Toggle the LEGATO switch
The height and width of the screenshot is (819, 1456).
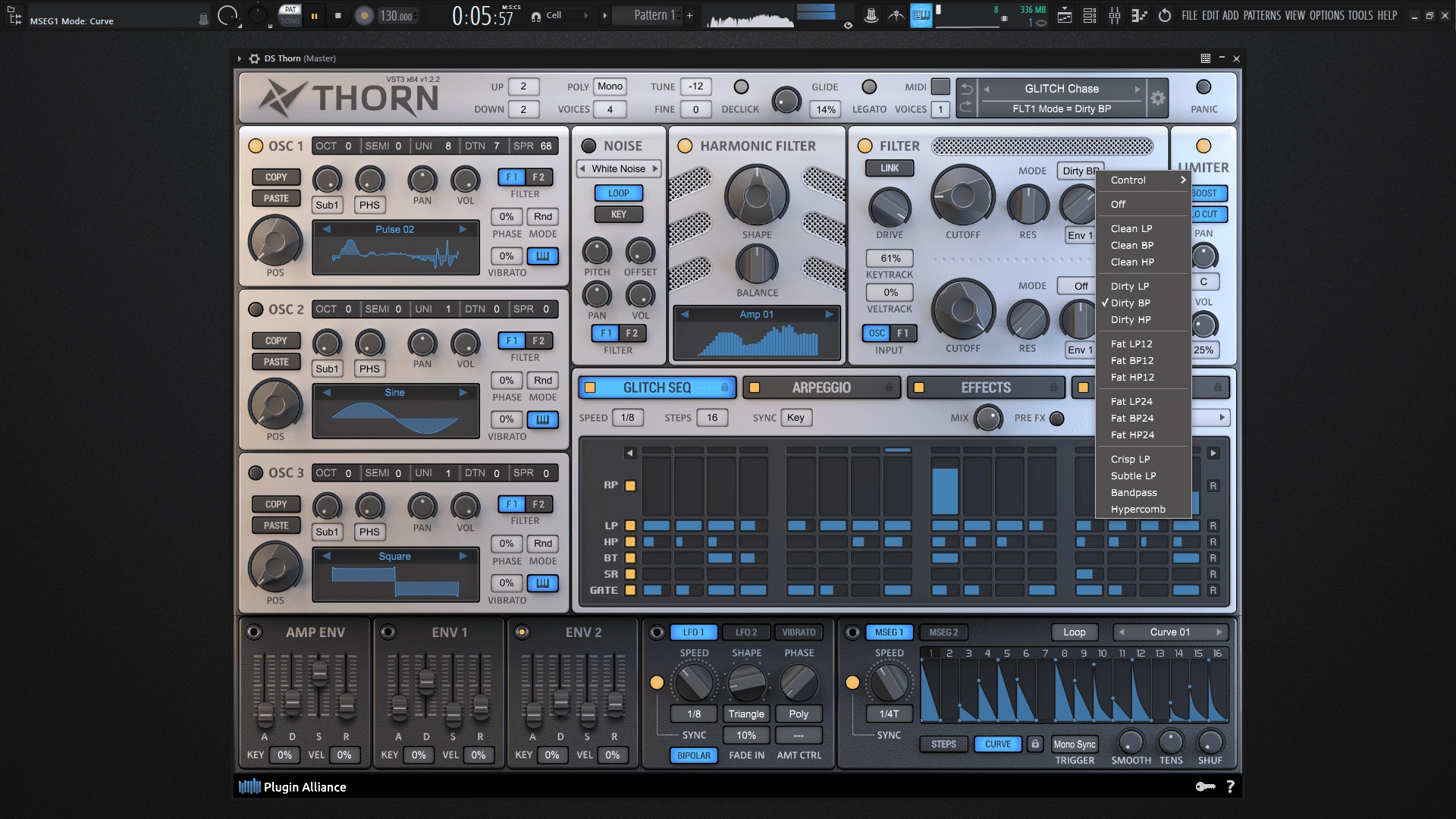pos(869,87)
